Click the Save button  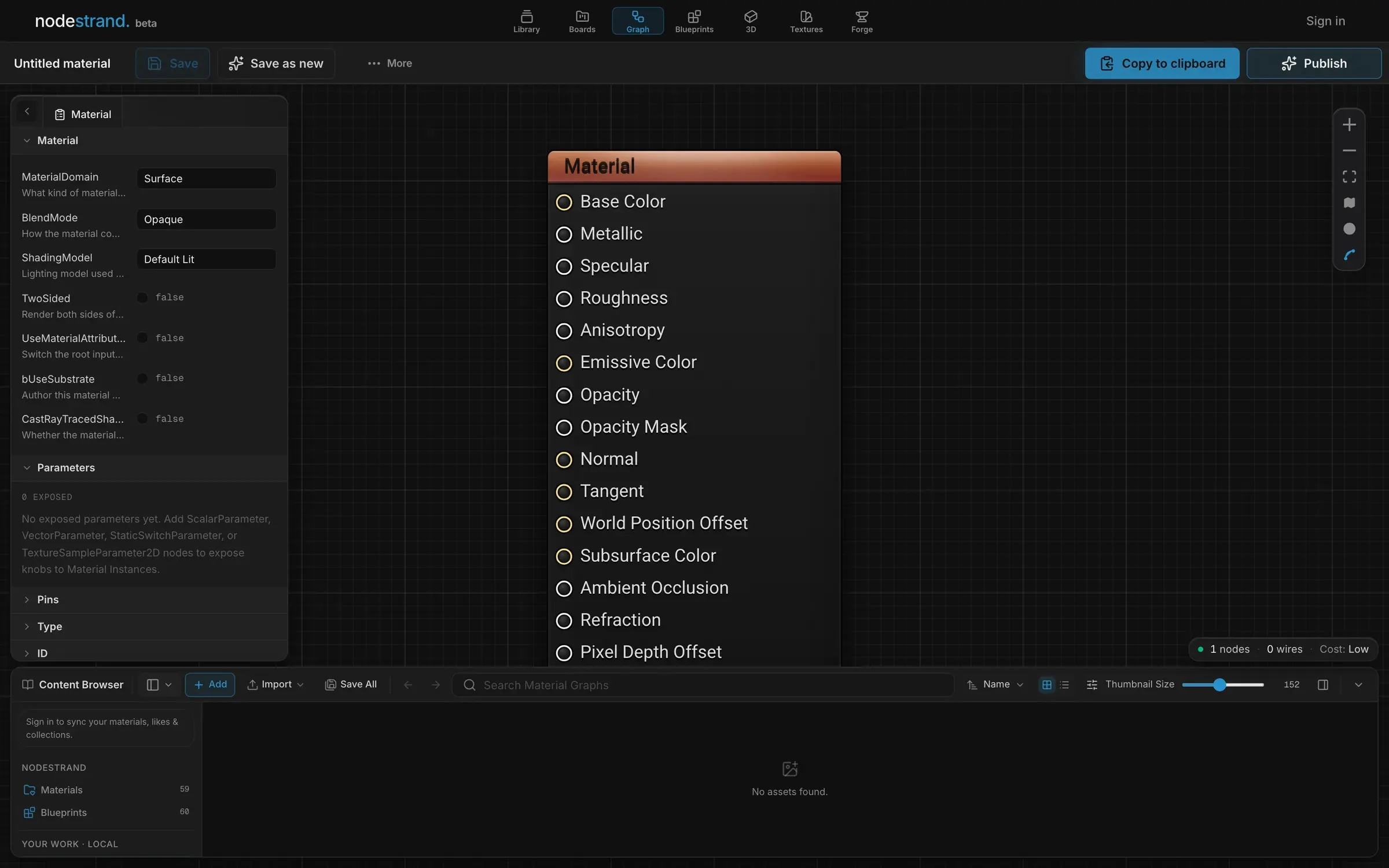coord(172,64)
